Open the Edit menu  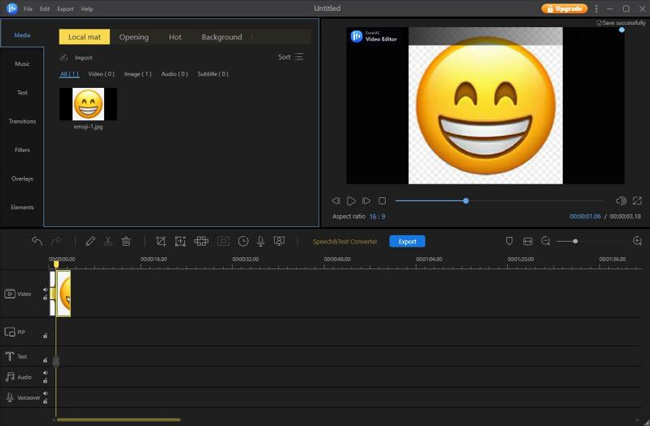[45, 9]
